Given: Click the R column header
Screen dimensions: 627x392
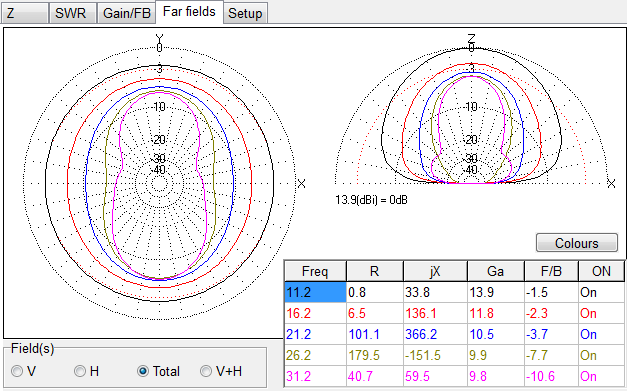Looking at the screenshot, I should pos(374,271).
